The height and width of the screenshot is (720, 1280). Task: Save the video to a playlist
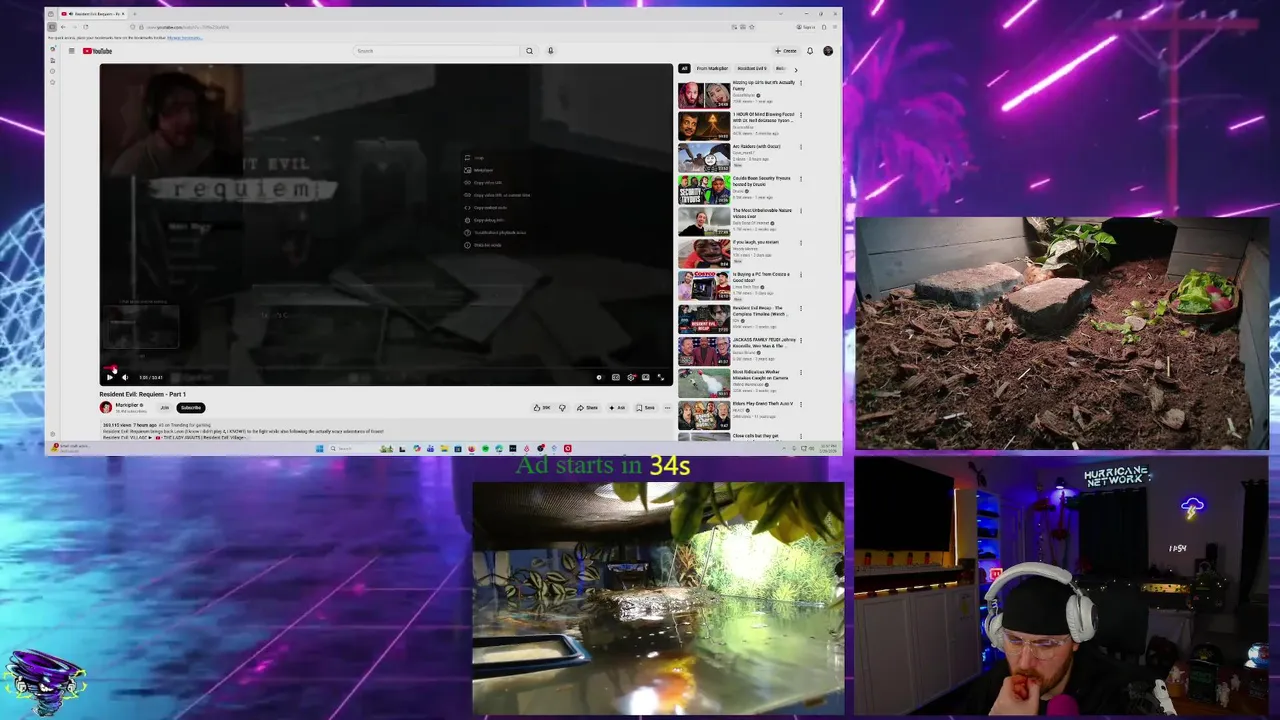pyautogui.click(x=646, y=408)
